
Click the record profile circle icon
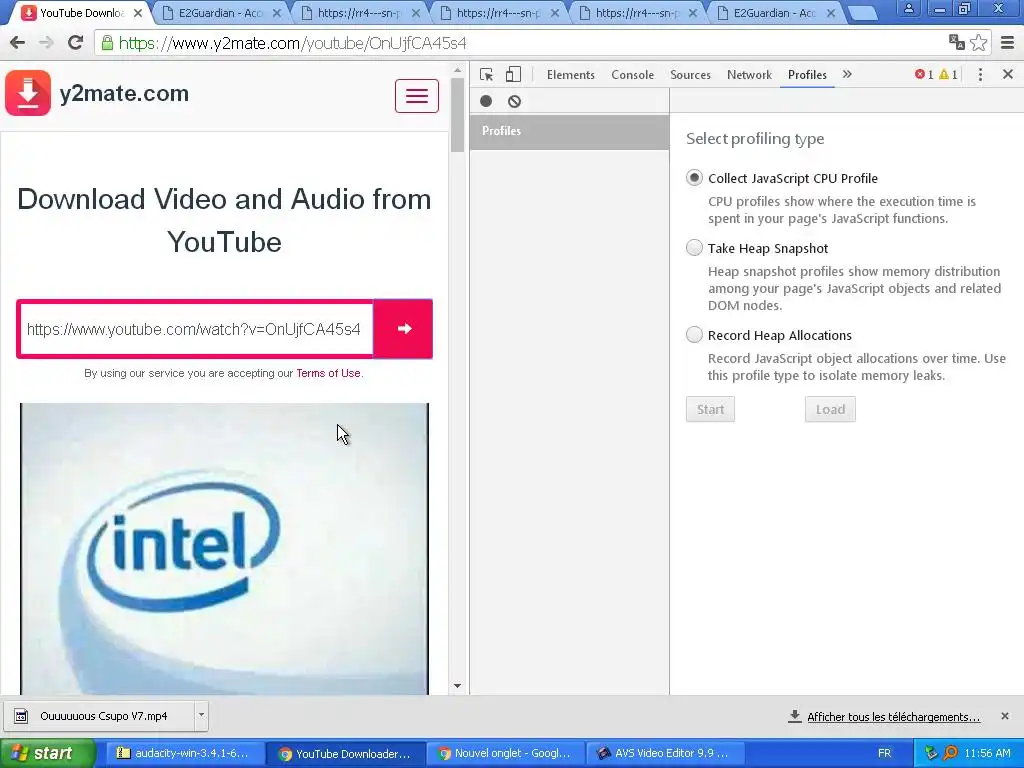click(x=486, y=101)
